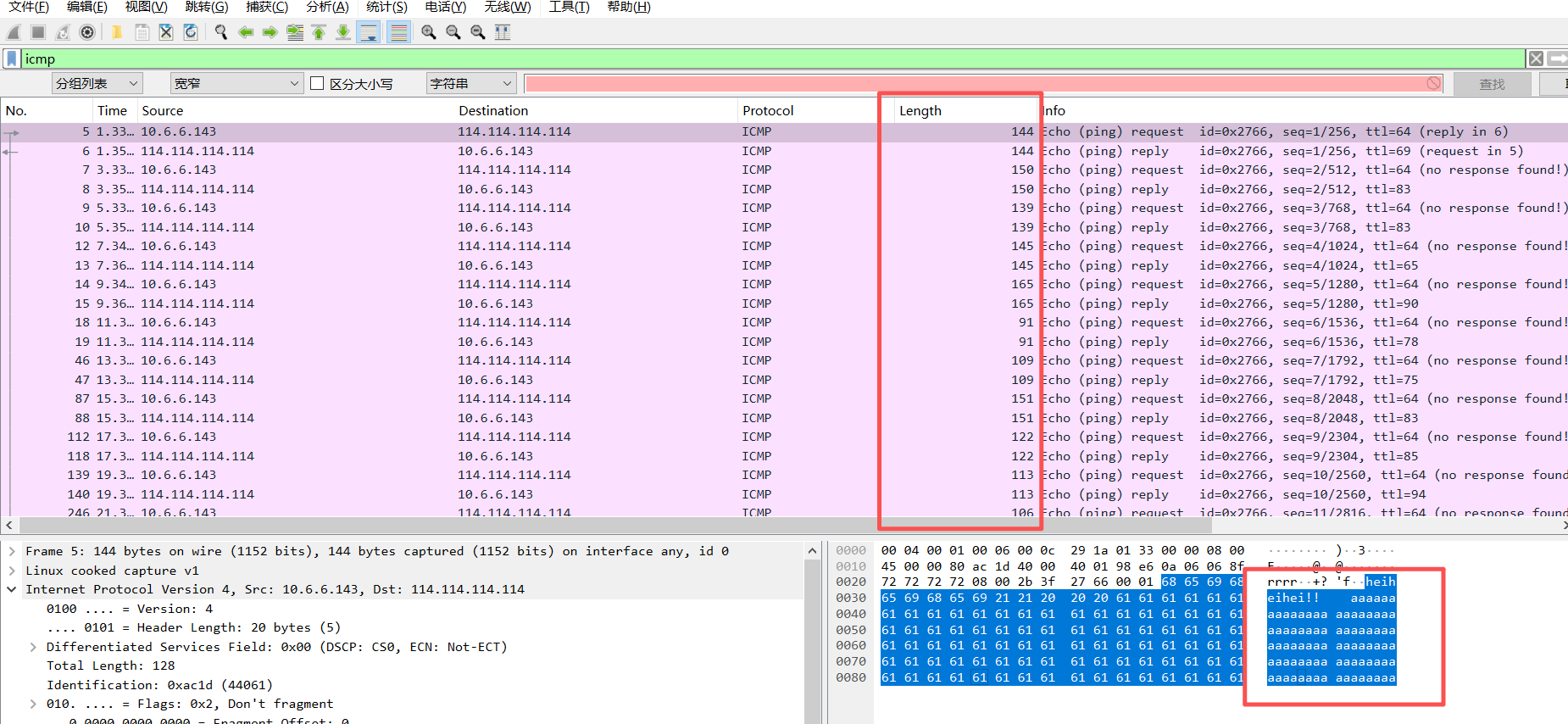
Task: Open the 字符串 search type dropdown
Action: [x=471, y=83]
